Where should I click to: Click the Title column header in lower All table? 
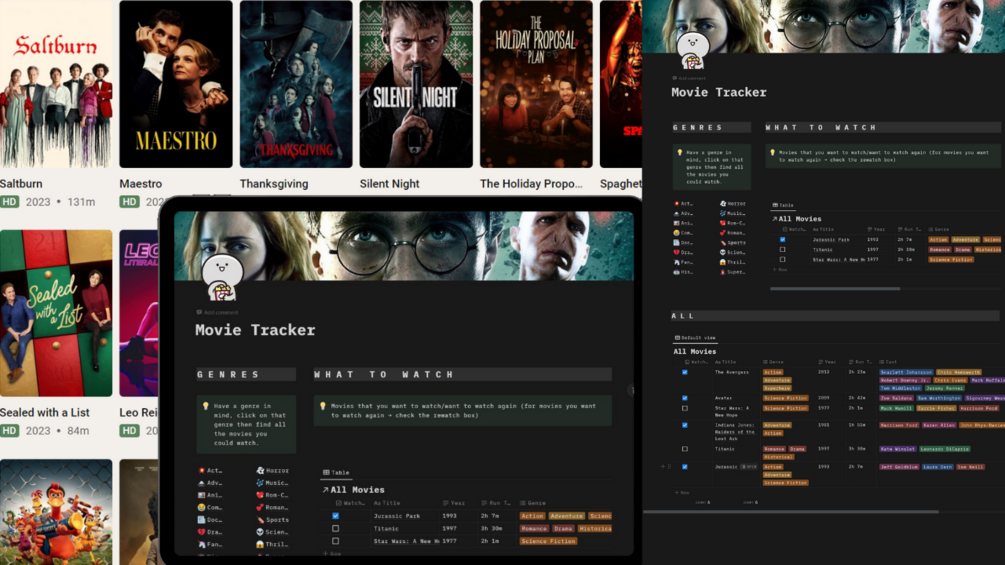(x=725, y=362)
